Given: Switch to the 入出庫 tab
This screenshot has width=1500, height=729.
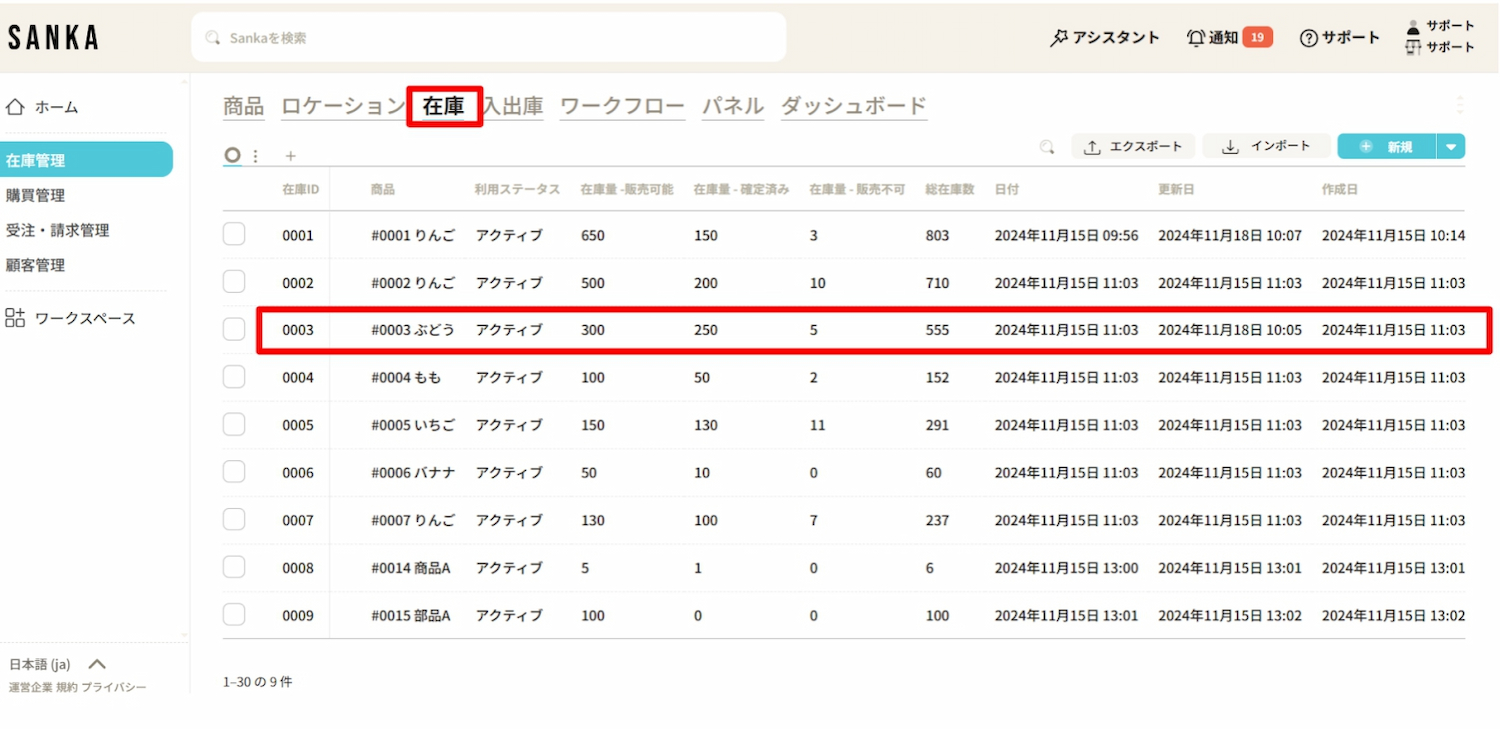Looking at the screenshot, I should (x=513, y=106).
